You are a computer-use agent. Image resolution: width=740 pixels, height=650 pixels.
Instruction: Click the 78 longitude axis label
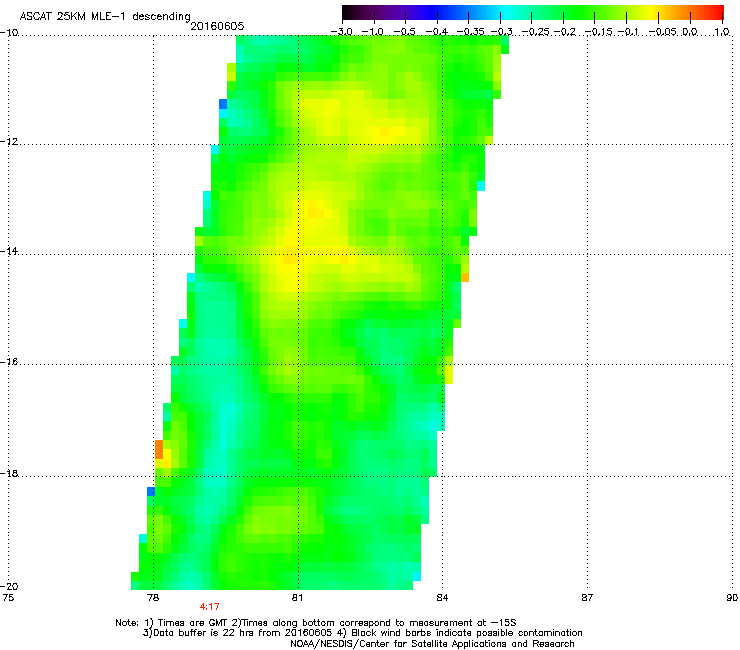coord(153,598)
